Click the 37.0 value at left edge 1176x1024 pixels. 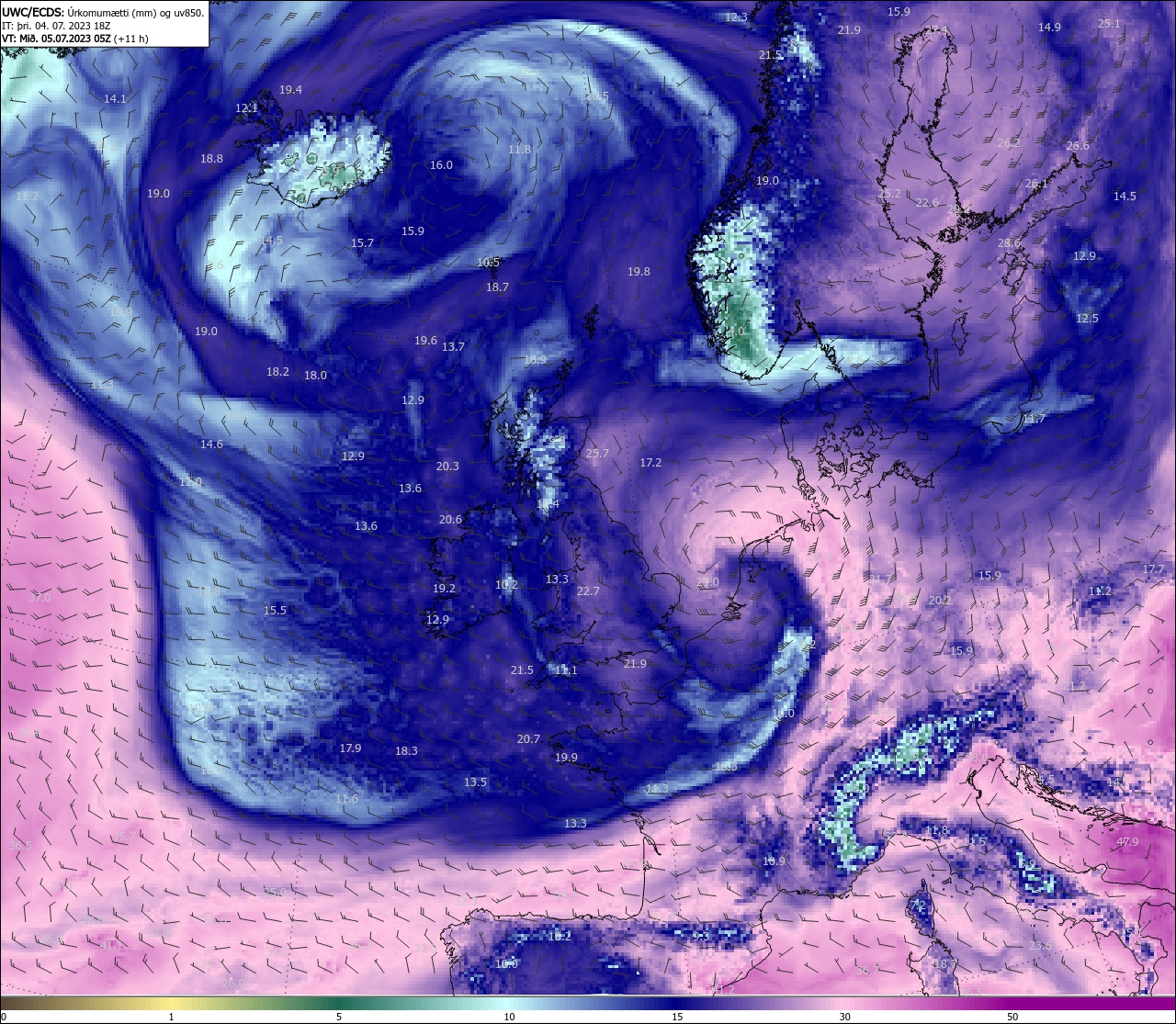(40, 597)
